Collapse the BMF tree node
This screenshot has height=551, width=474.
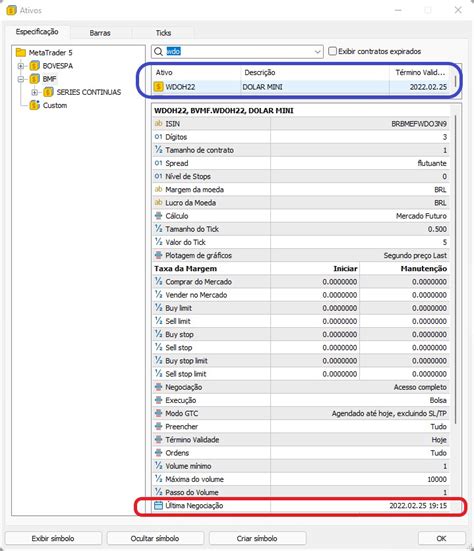(21, 79)
